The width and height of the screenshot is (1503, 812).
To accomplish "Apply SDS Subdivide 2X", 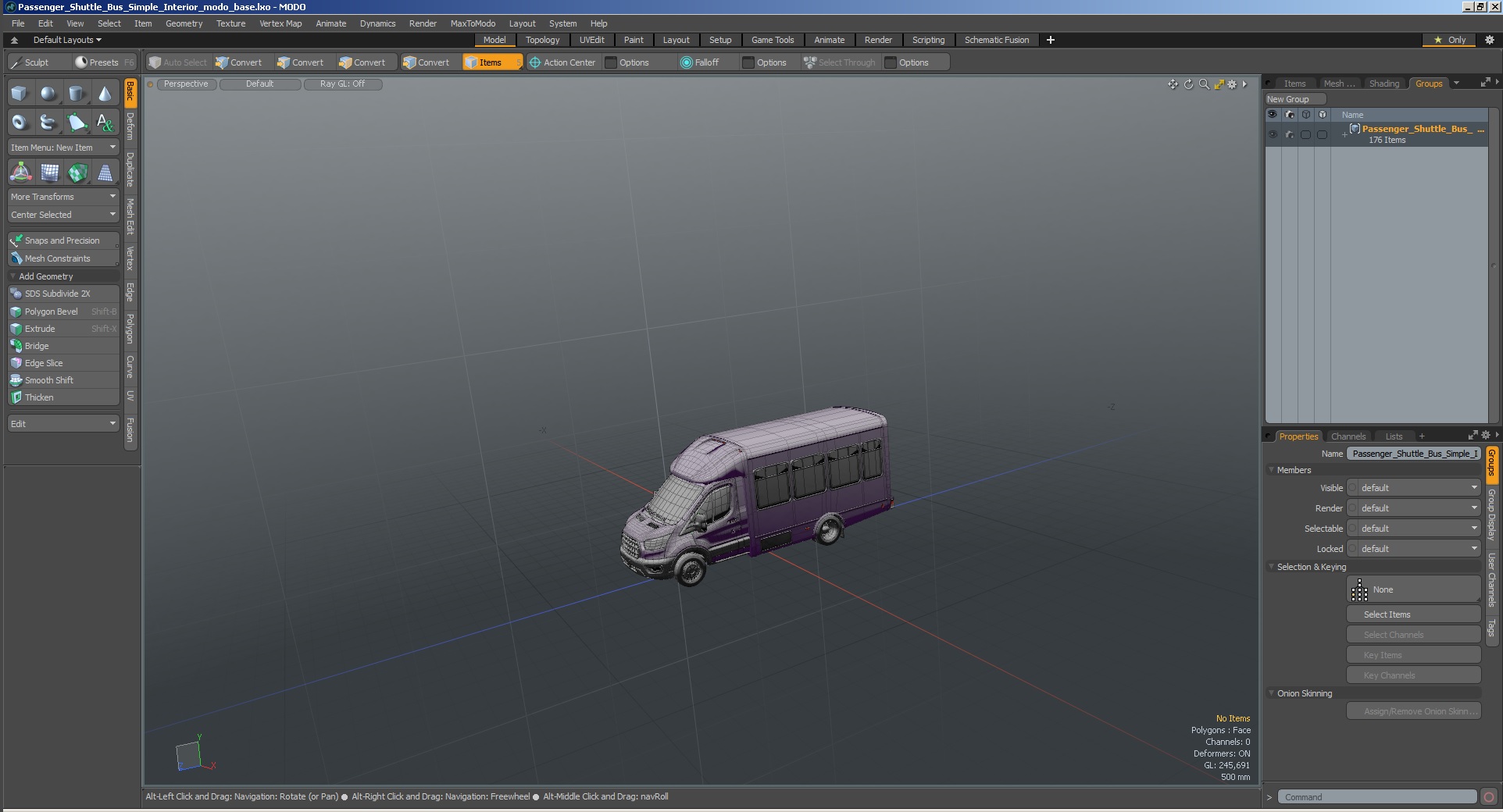I will 63,294.
